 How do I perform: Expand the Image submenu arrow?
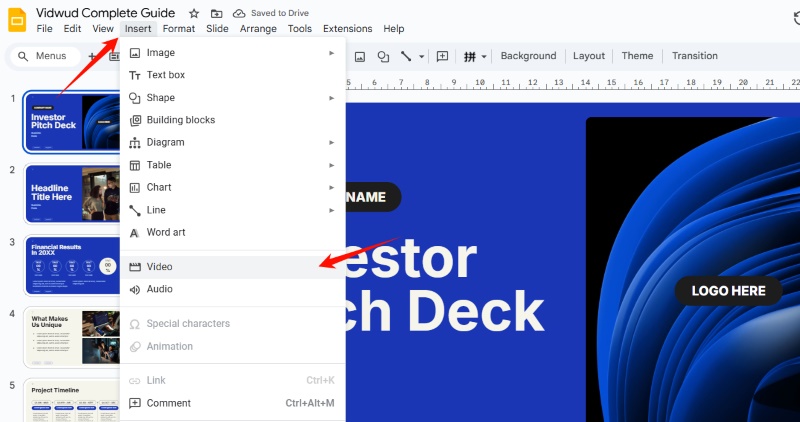point(332,53)
